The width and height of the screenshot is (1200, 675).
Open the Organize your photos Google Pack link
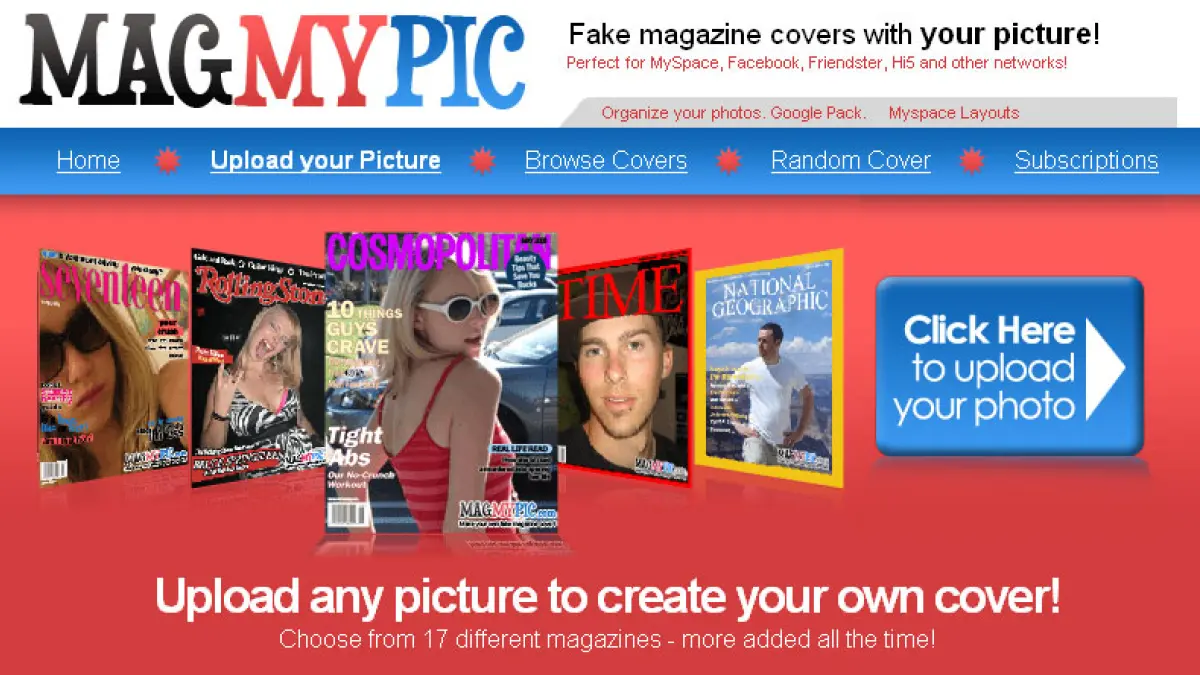tap(734, 113)
